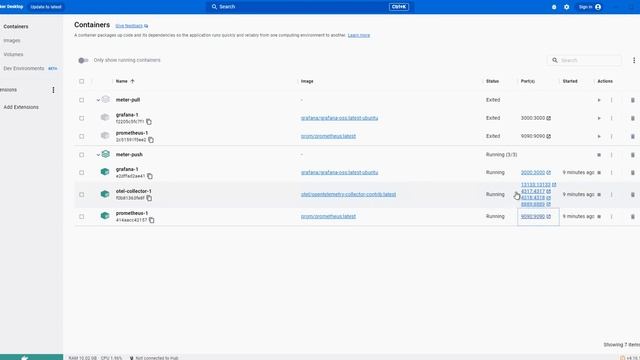Open more actions menu for running prometheus-1
Screen dimensions: 640x360
click(x=611, y=216)
